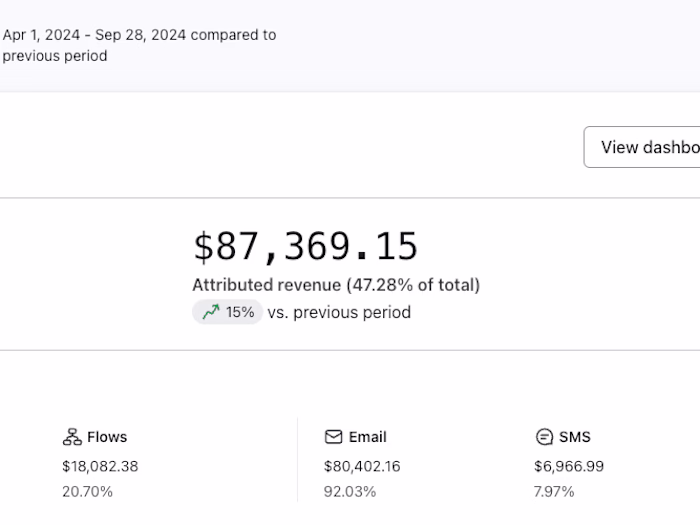Click the Email 92.03% share value

pyautogui.click(x=349, y=491)
